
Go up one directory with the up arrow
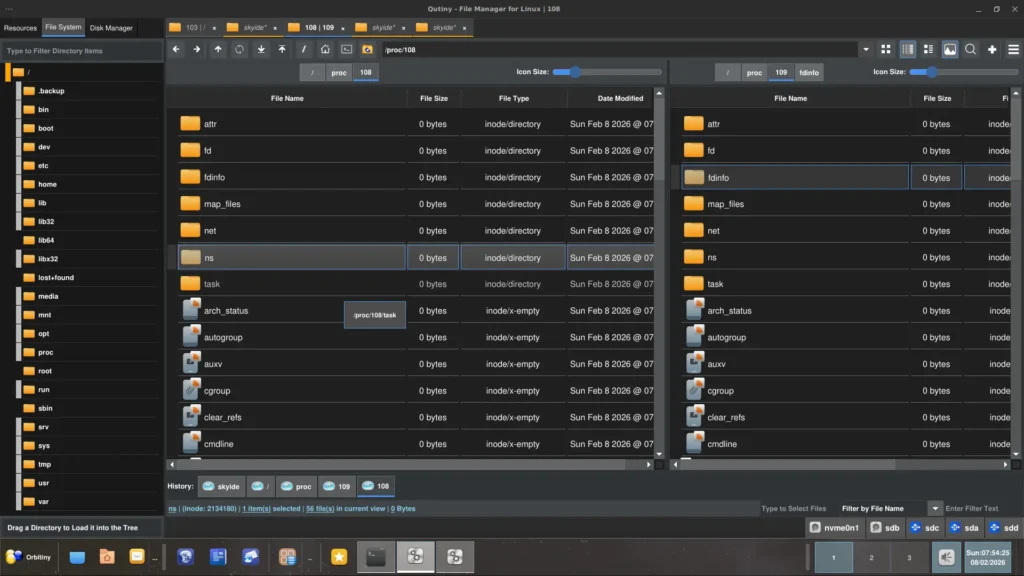click(x=218, y=49)
